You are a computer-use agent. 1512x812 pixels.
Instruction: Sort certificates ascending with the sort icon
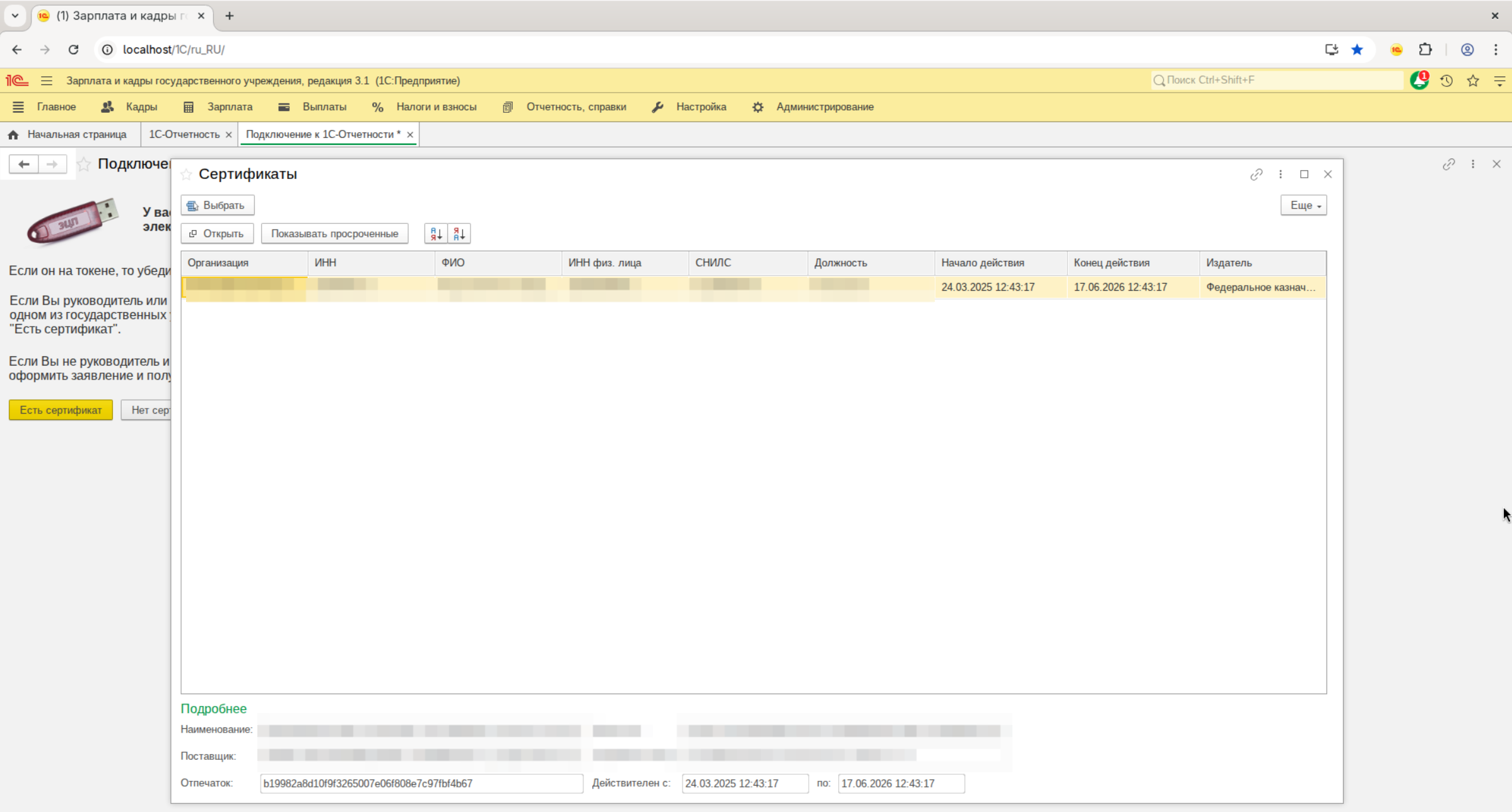(435, 234)
